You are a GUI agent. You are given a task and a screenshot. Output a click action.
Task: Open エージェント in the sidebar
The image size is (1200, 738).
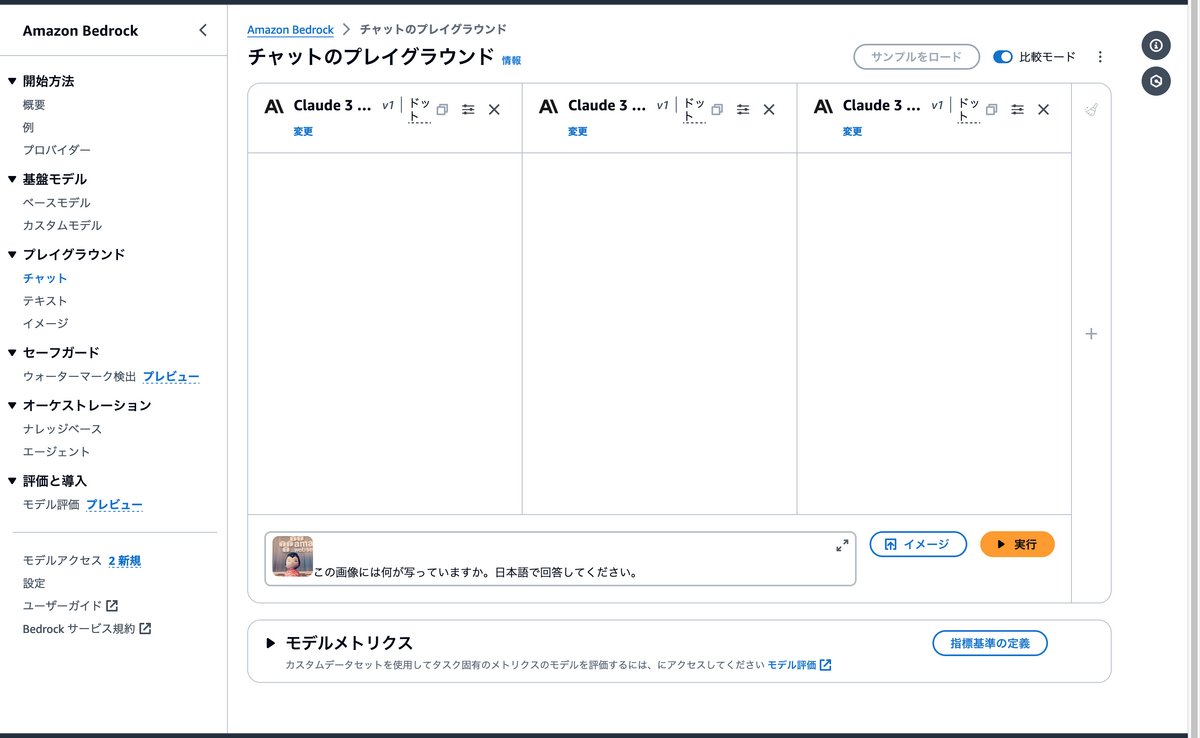click(x=57, y=452)
